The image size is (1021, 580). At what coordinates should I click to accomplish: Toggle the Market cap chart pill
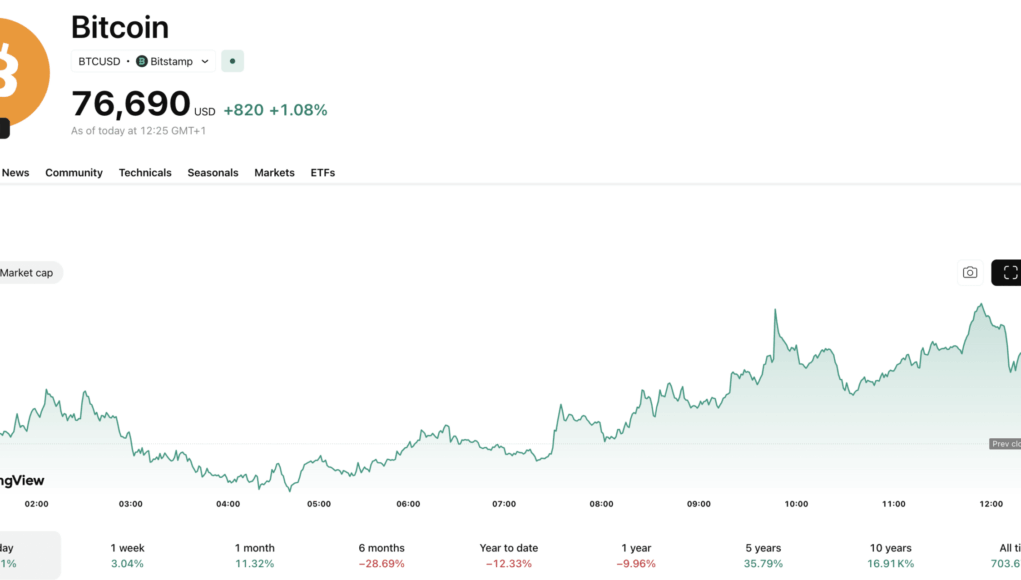point(28,272)
